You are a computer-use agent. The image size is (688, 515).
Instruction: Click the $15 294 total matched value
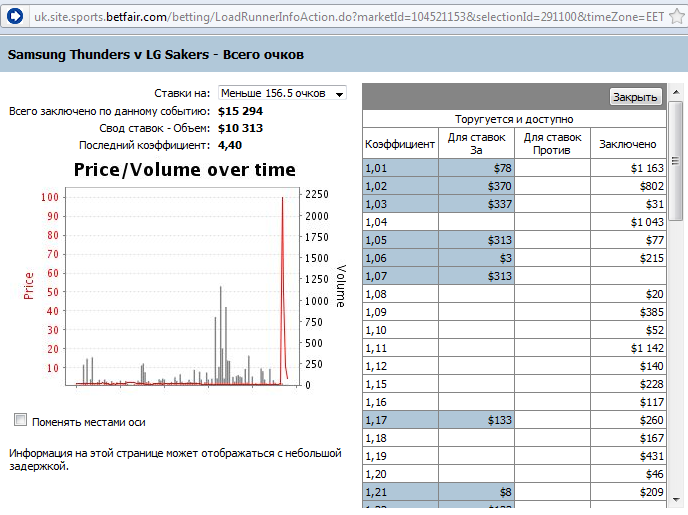point(240,111)
